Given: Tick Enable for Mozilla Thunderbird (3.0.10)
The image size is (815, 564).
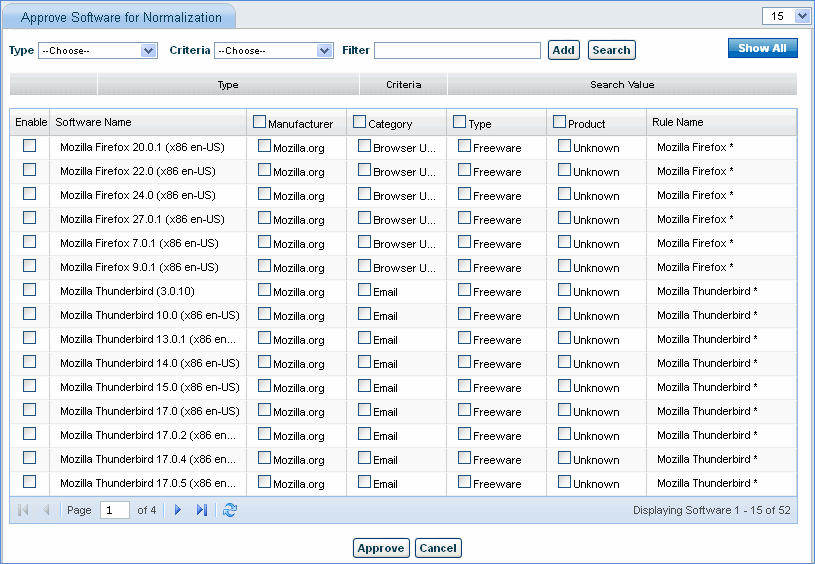Looking at the screenshot, I should pos(29,290).
